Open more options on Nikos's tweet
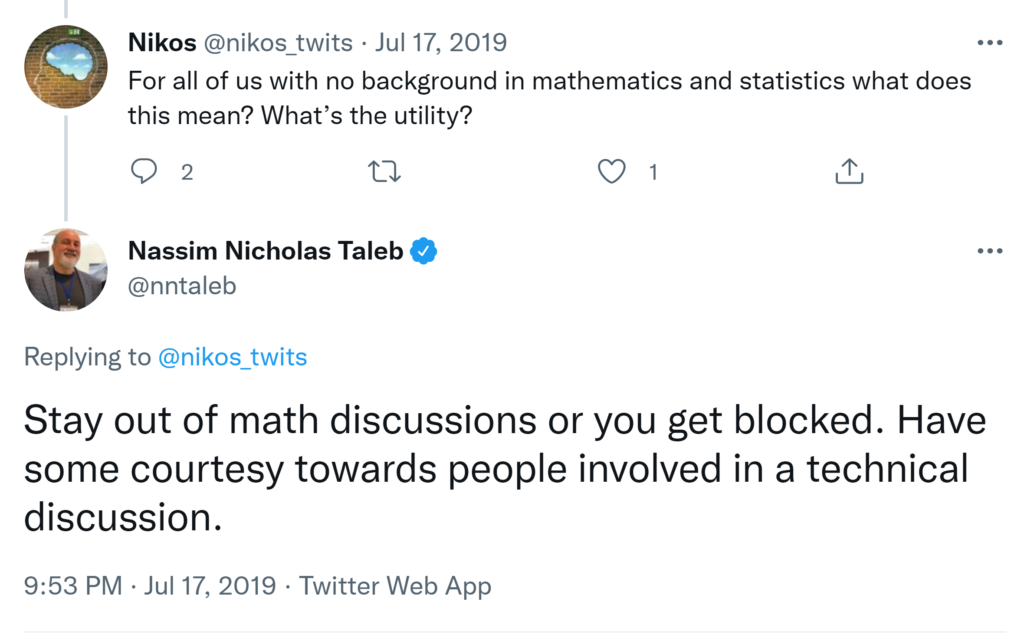 click(x=989, y=43)
